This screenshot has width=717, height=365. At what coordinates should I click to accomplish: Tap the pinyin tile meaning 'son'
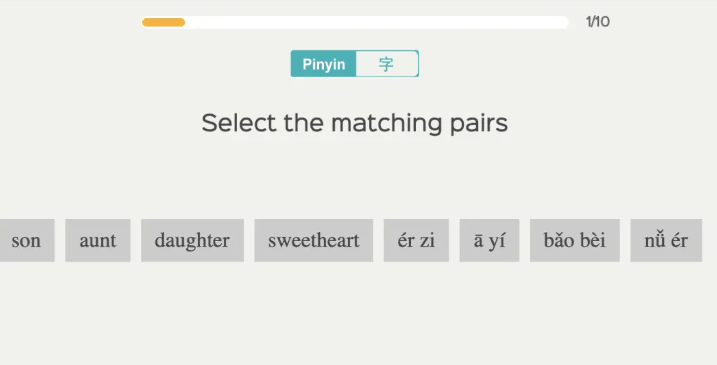click(416, 241)
